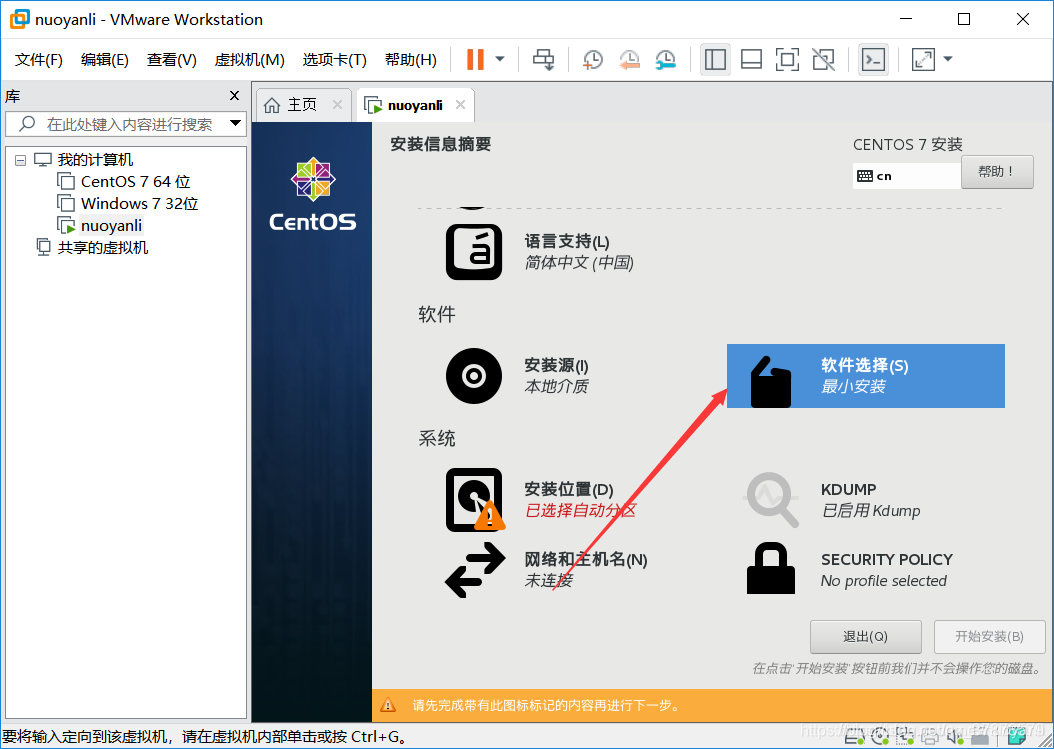This screenshot has height=749, width=1054.
Task: Open 安装位置(D) hard disk icon
Action: coord(474,500)
